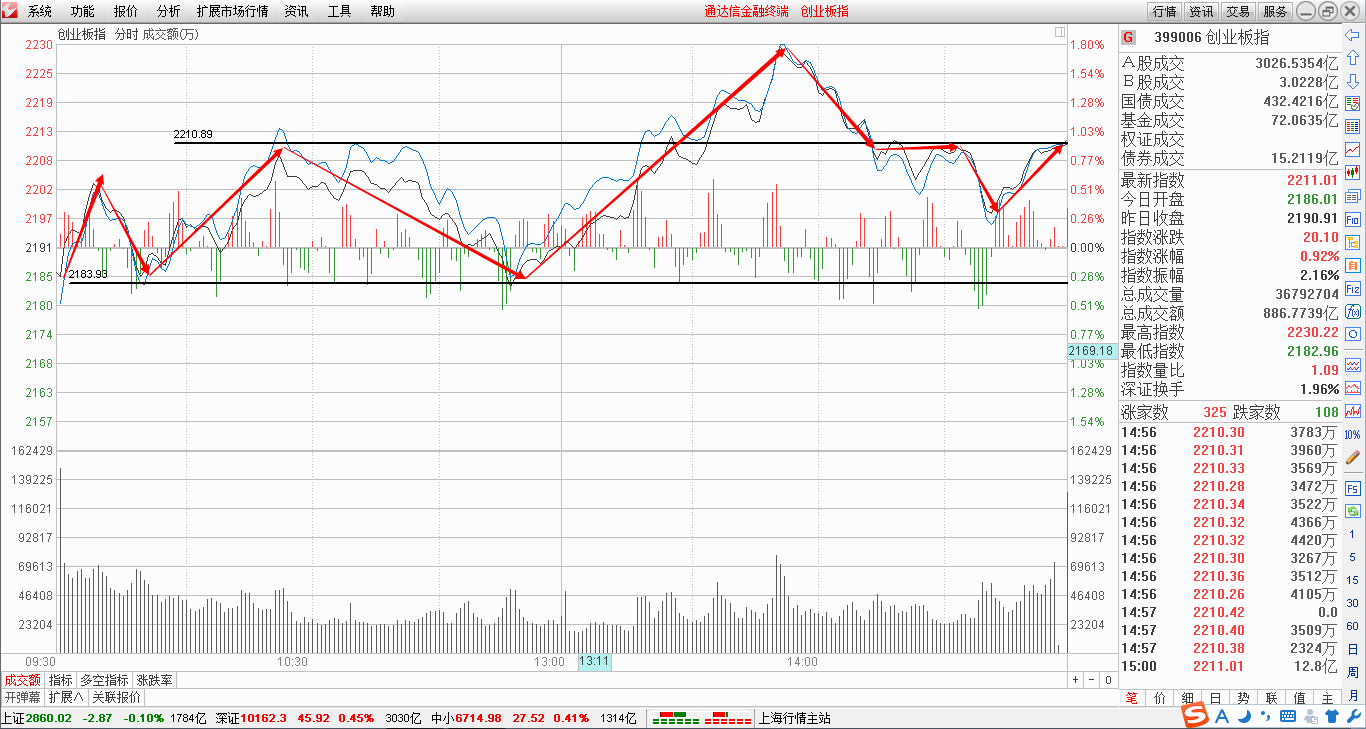
Task: Click the 服务 button at top right
Action: pyautogui.click(x=1275, y=11)
